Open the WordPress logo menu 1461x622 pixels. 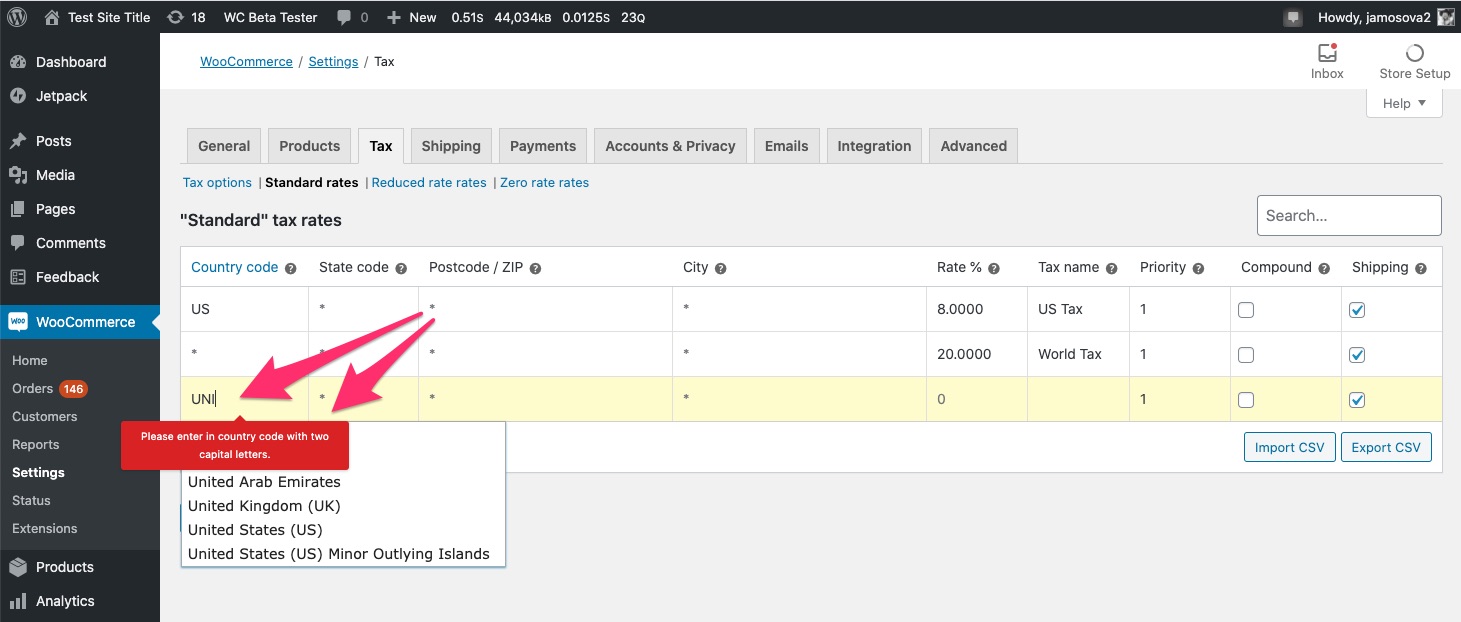tap(16, 16)
